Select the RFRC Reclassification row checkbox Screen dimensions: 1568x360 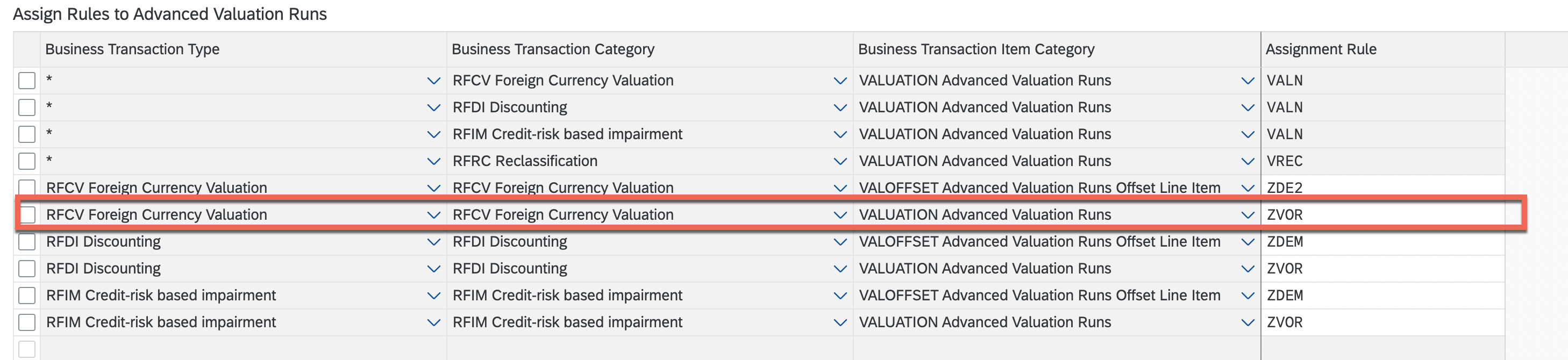27,161
